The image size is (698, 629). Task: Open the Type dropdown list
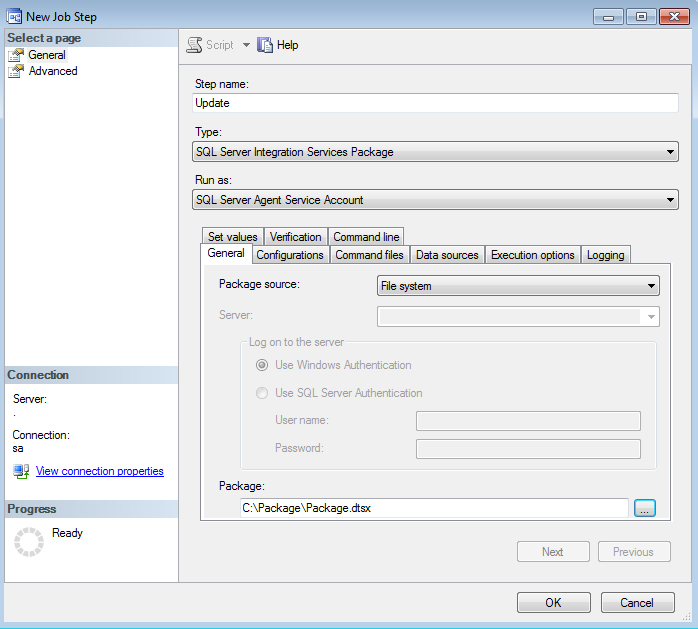[x=435, y=152]
